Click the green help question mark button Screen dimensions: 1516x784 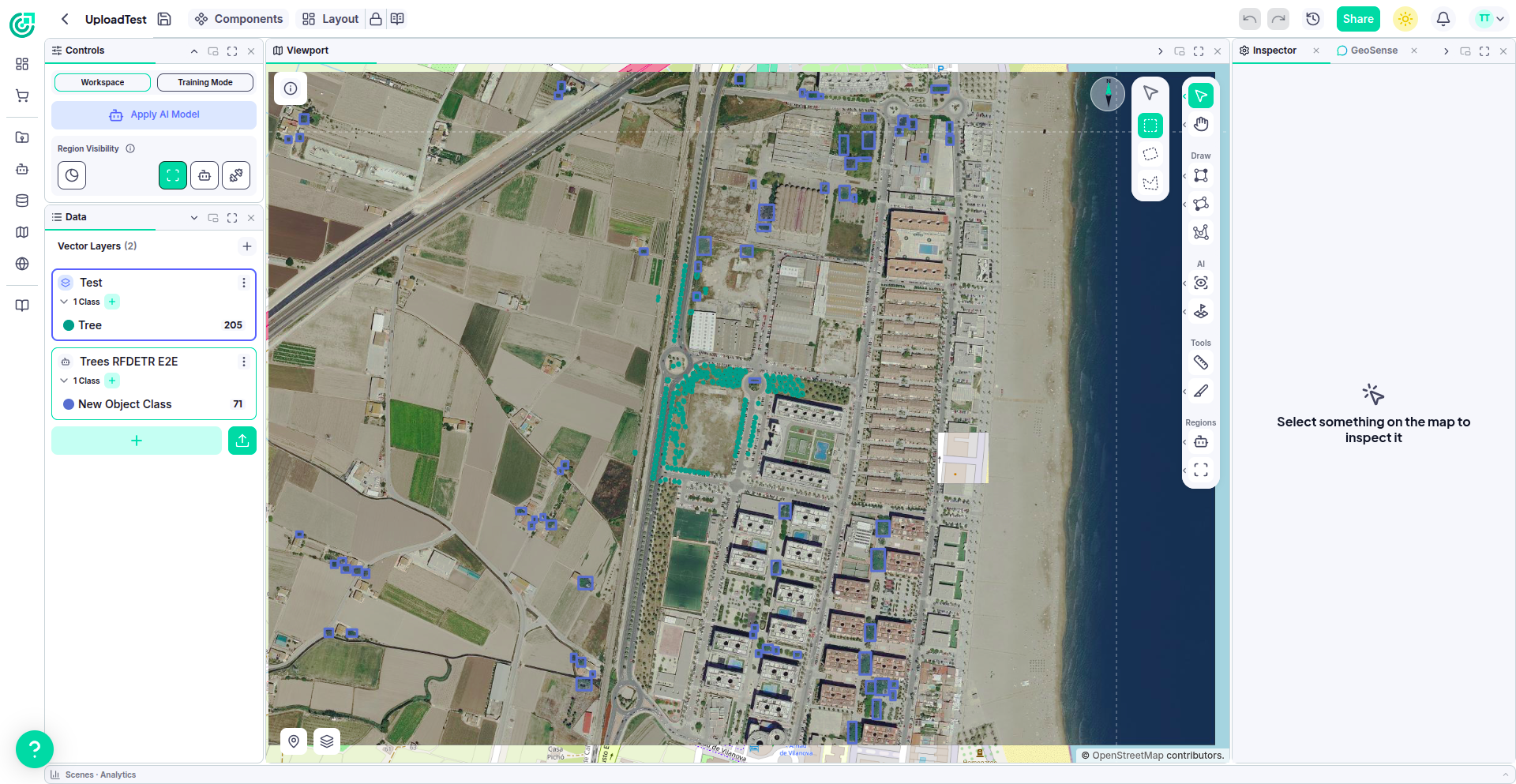(x=35, y=748)
